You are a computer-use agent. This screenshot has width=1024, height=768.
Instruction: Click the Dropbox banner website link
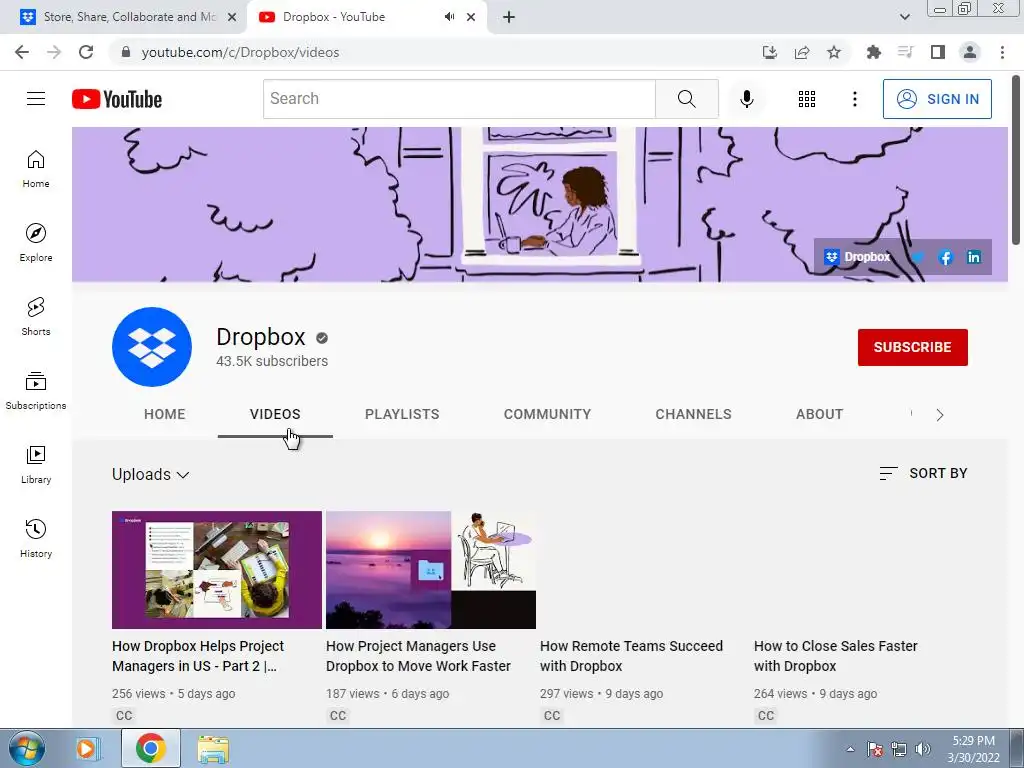(x=857, y=257)
